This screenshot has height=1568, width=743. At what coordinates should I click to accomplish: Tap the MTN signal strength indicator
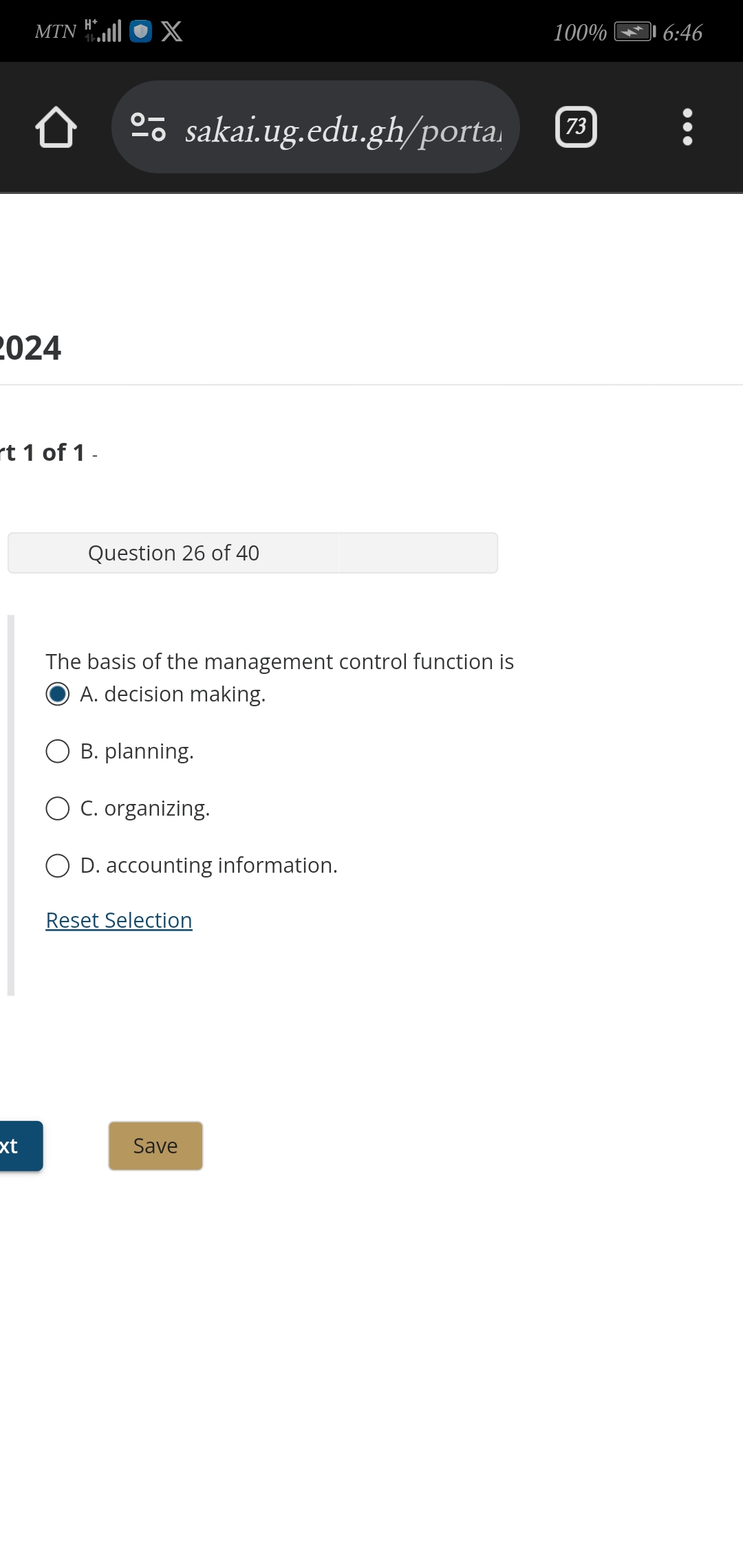pyautogui.click(x=103, y=30)
